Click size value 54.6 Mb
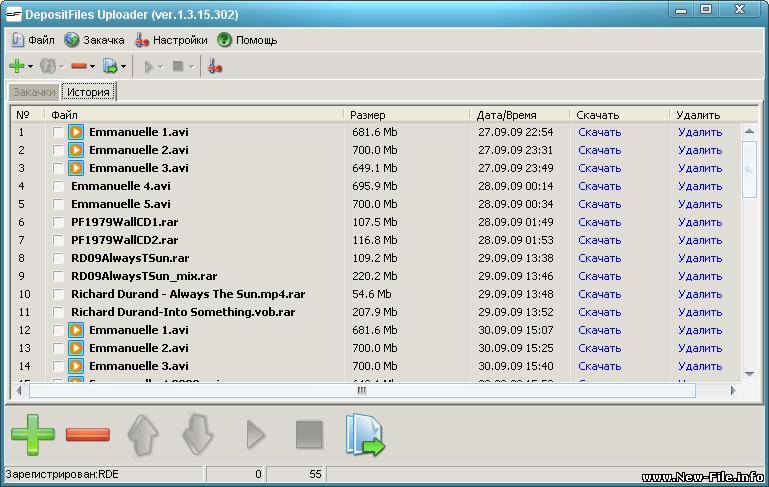The height and width of the screenshot is (487, 769). click(x=372, y=294)
